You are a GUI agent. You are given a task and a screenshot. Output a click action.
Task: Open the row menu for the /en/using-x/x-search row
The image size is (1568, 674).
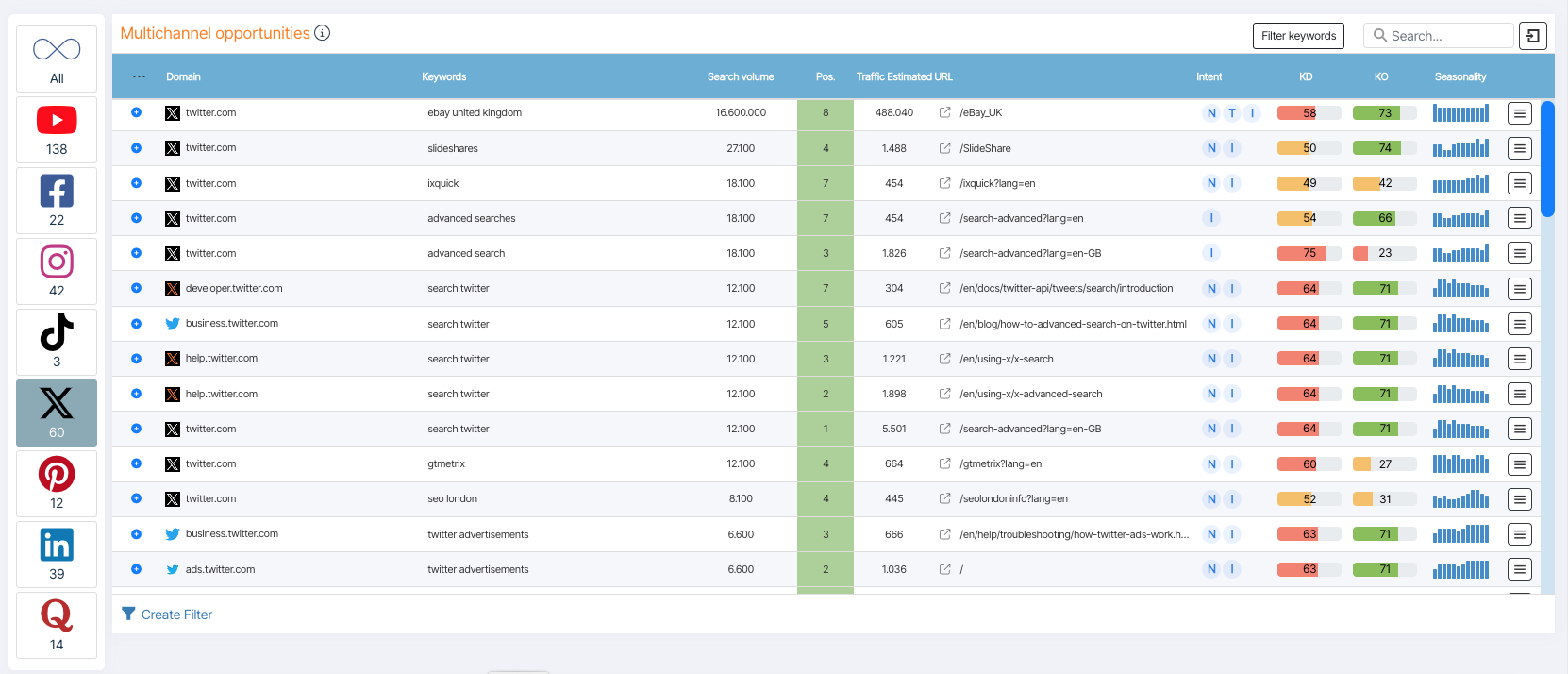1519,359
